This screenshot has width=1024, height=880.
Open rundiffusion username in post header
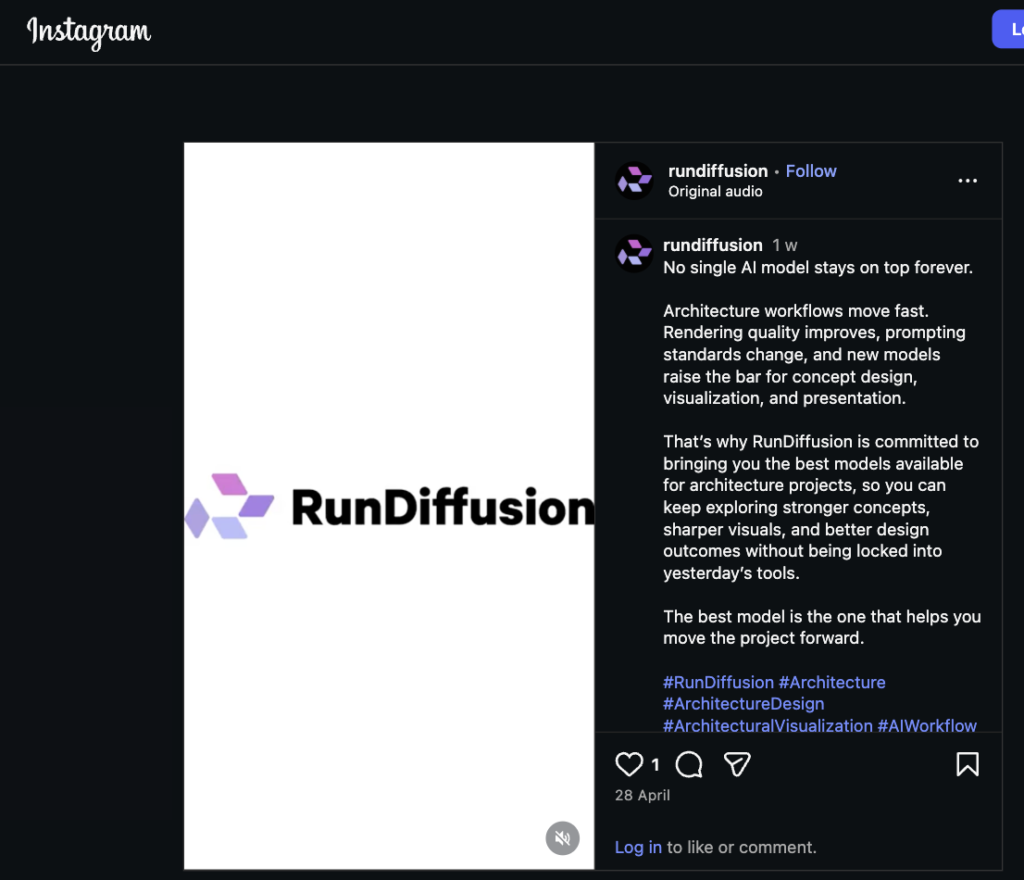point(718,171)
